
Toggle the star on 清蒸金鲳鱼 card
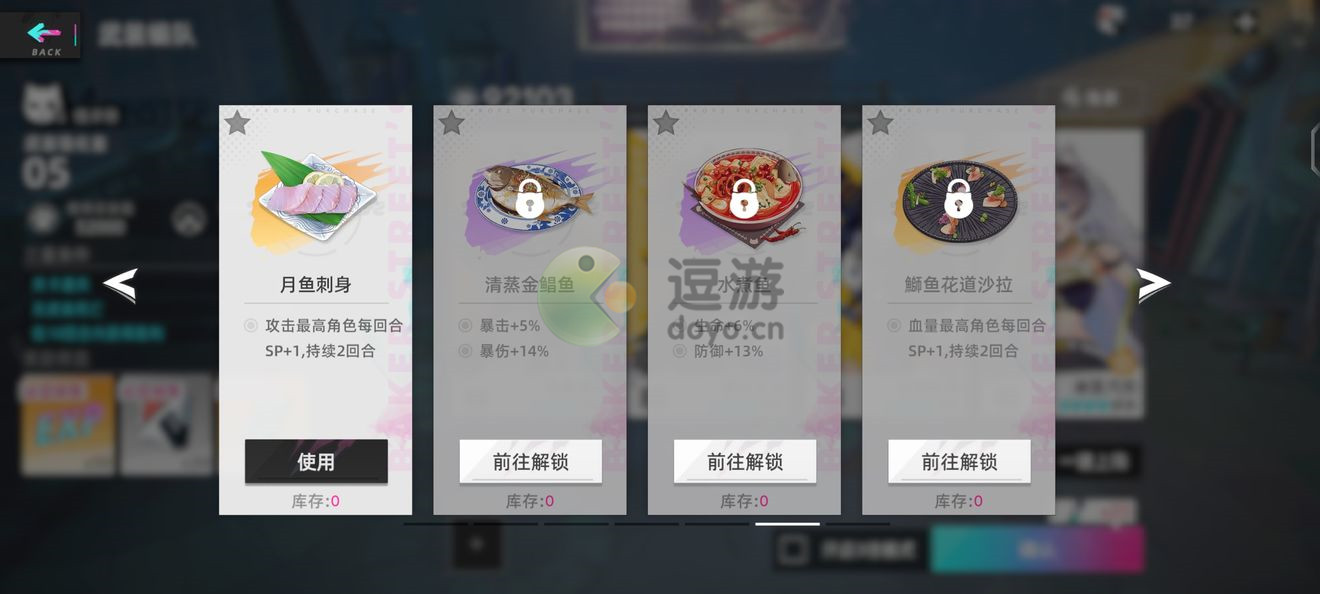click(x=452, y=123)
